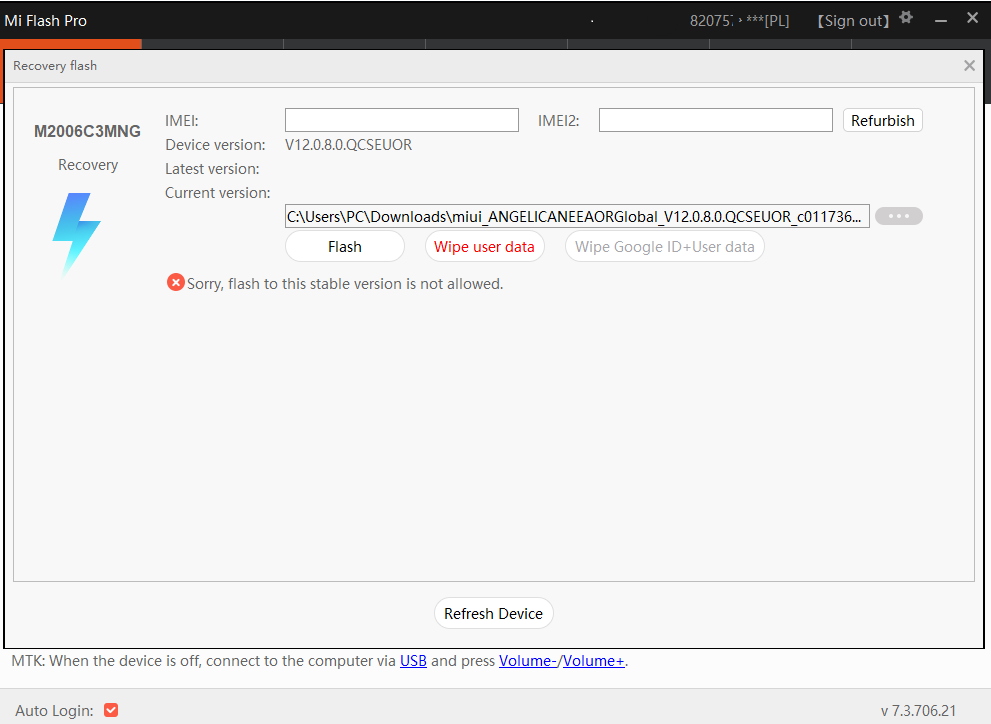Click into the IMEI input field
The width and height of the screenshot is (991, 724).
click(x=401, y=121)
